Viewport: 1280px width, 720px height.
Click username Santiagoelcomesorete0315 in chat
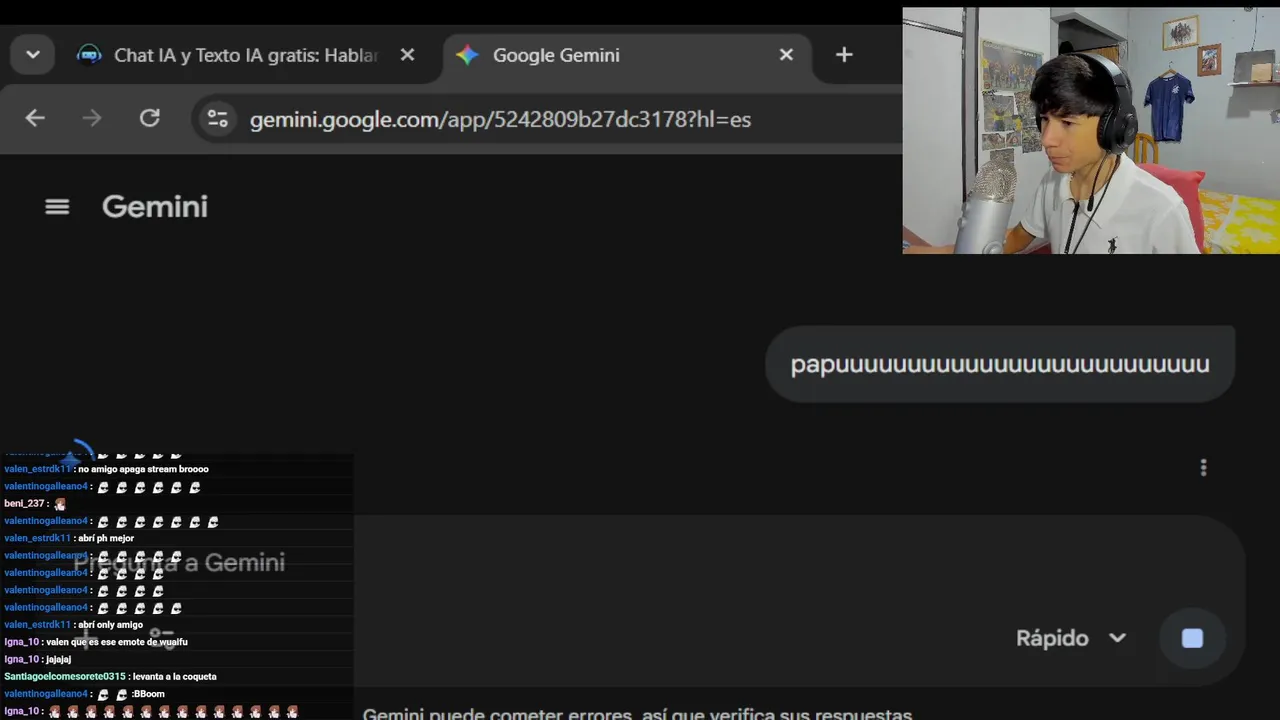pyautogui.click(x=65, y=677)
